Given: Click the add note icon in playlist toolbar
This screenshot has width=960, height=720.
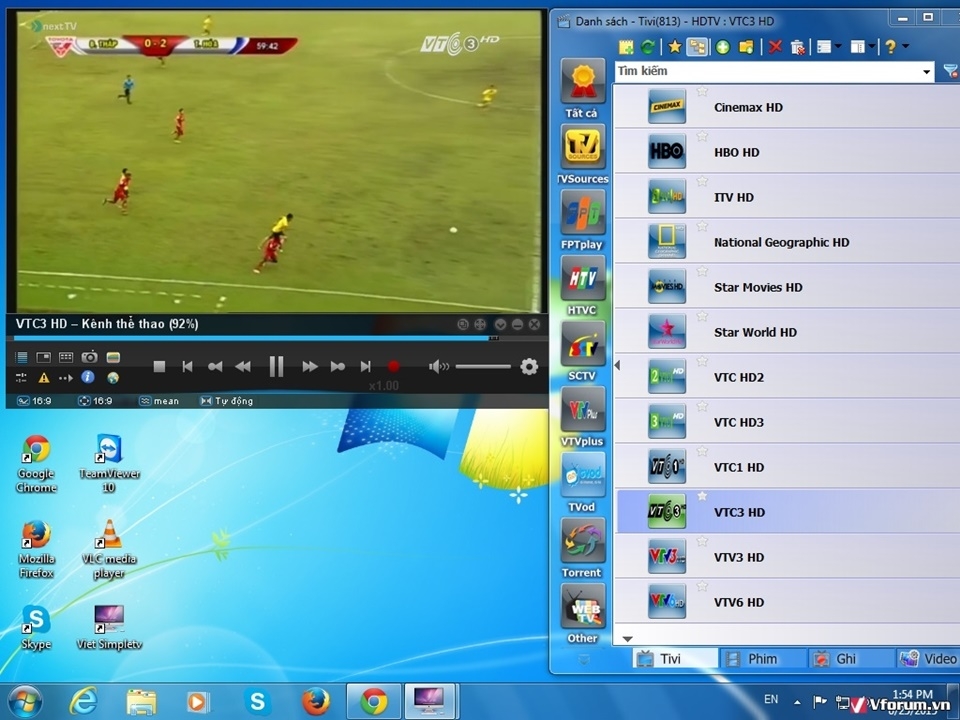Looking at the screenshot, I should point(626,47).
